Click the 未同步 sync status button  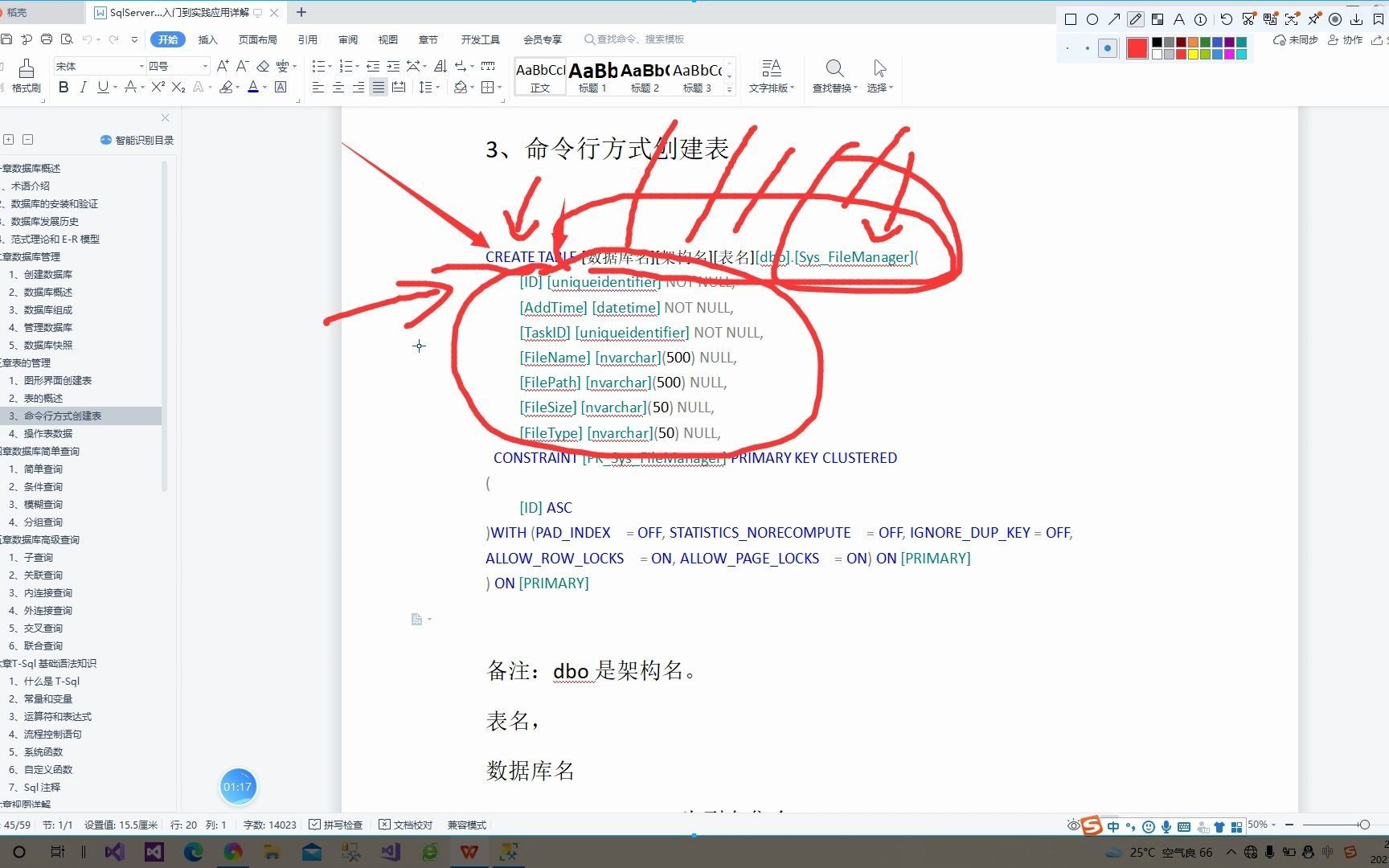(x=1295, y=39)
